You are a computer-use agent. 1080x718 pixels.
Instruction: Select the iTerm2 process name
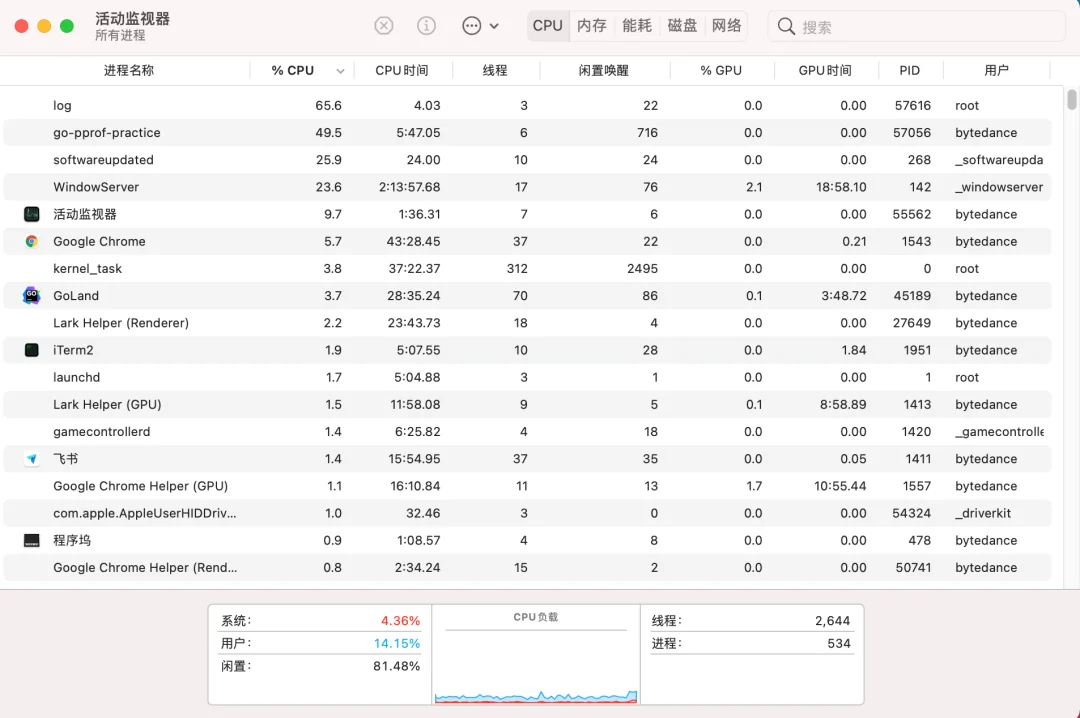click(73, 350)
